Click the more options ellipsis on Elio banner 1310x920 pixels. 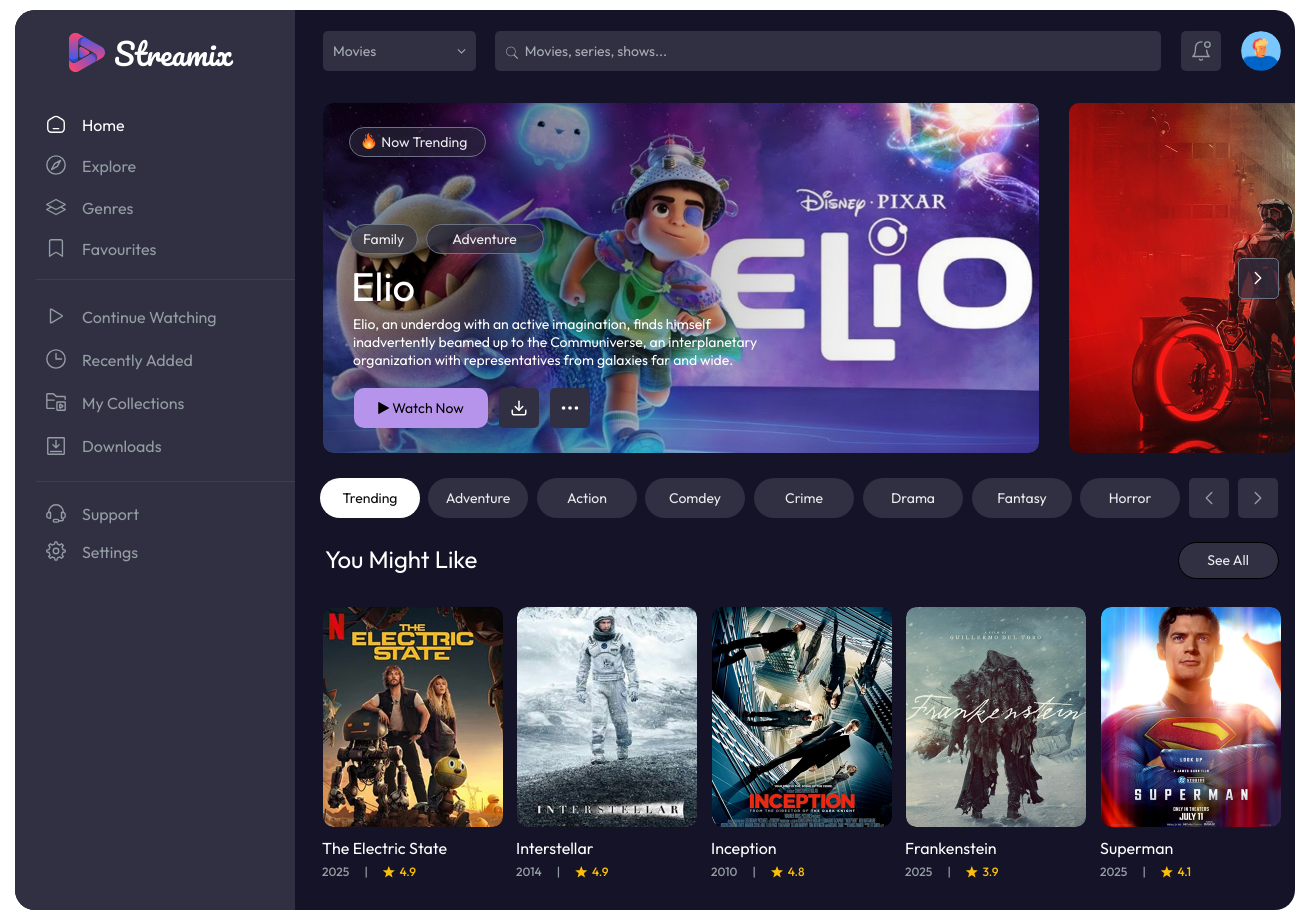(569, 408)
